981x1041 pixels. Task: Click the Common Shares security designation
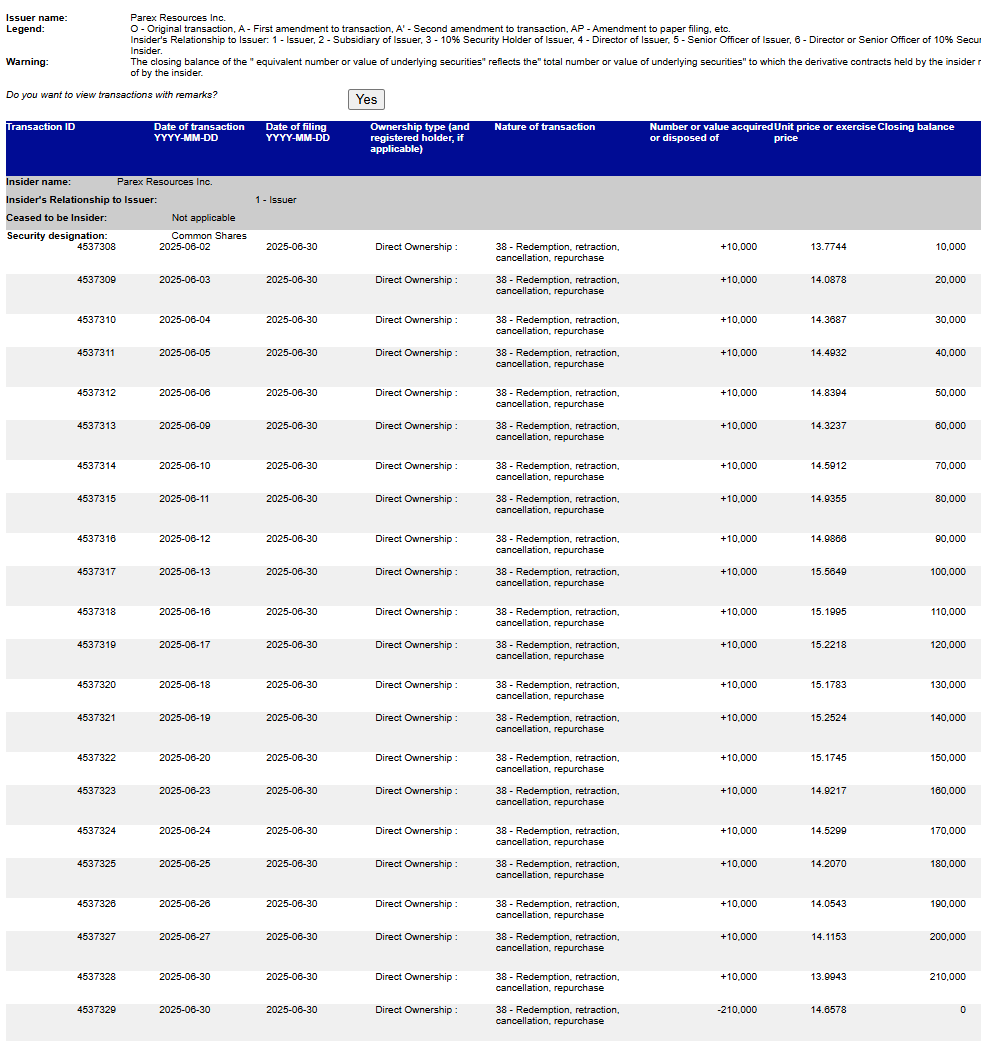pyautogui.click(x=208, y=236)
